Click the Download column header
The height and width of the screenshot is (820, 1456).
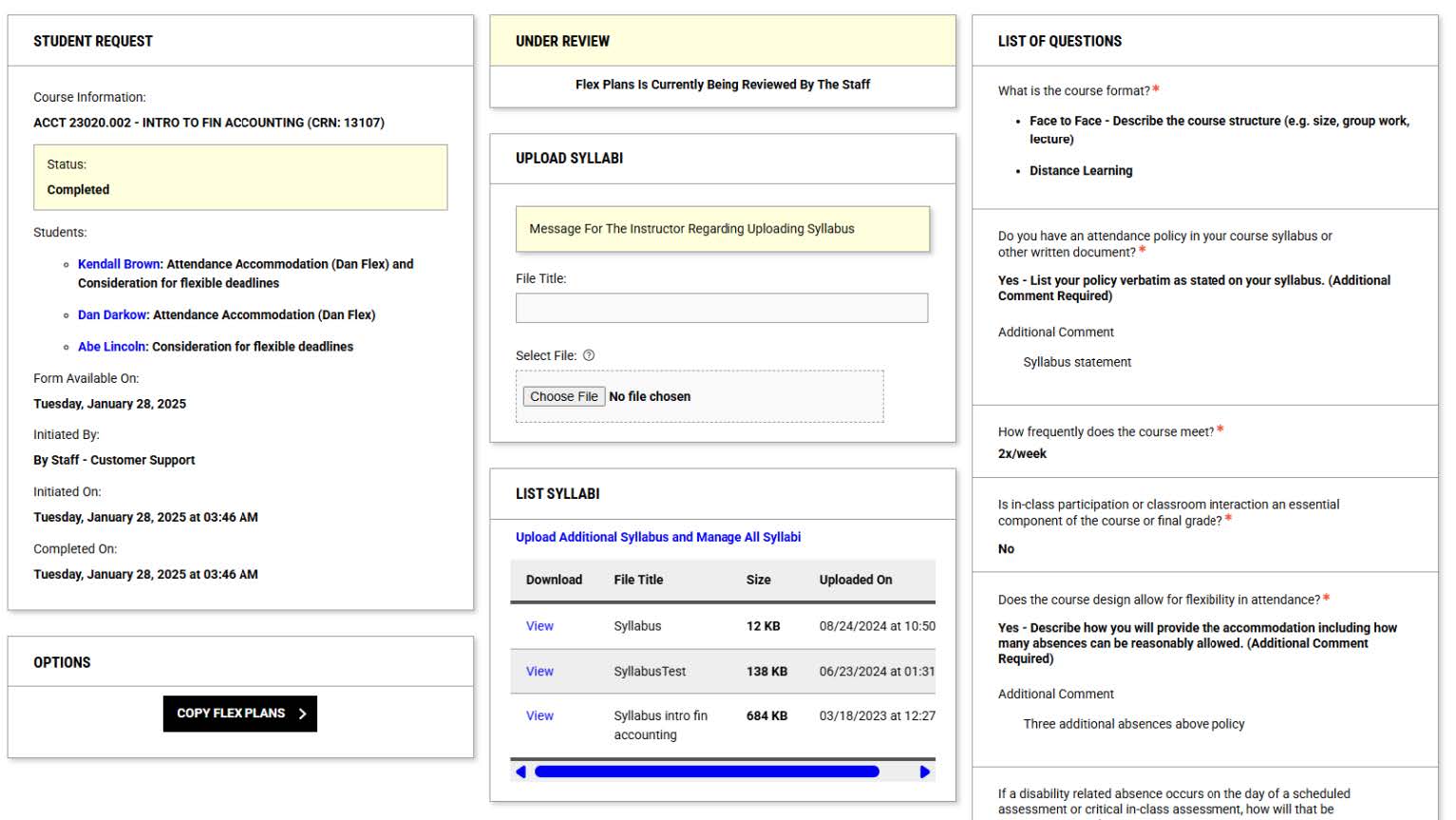[554, 579]
